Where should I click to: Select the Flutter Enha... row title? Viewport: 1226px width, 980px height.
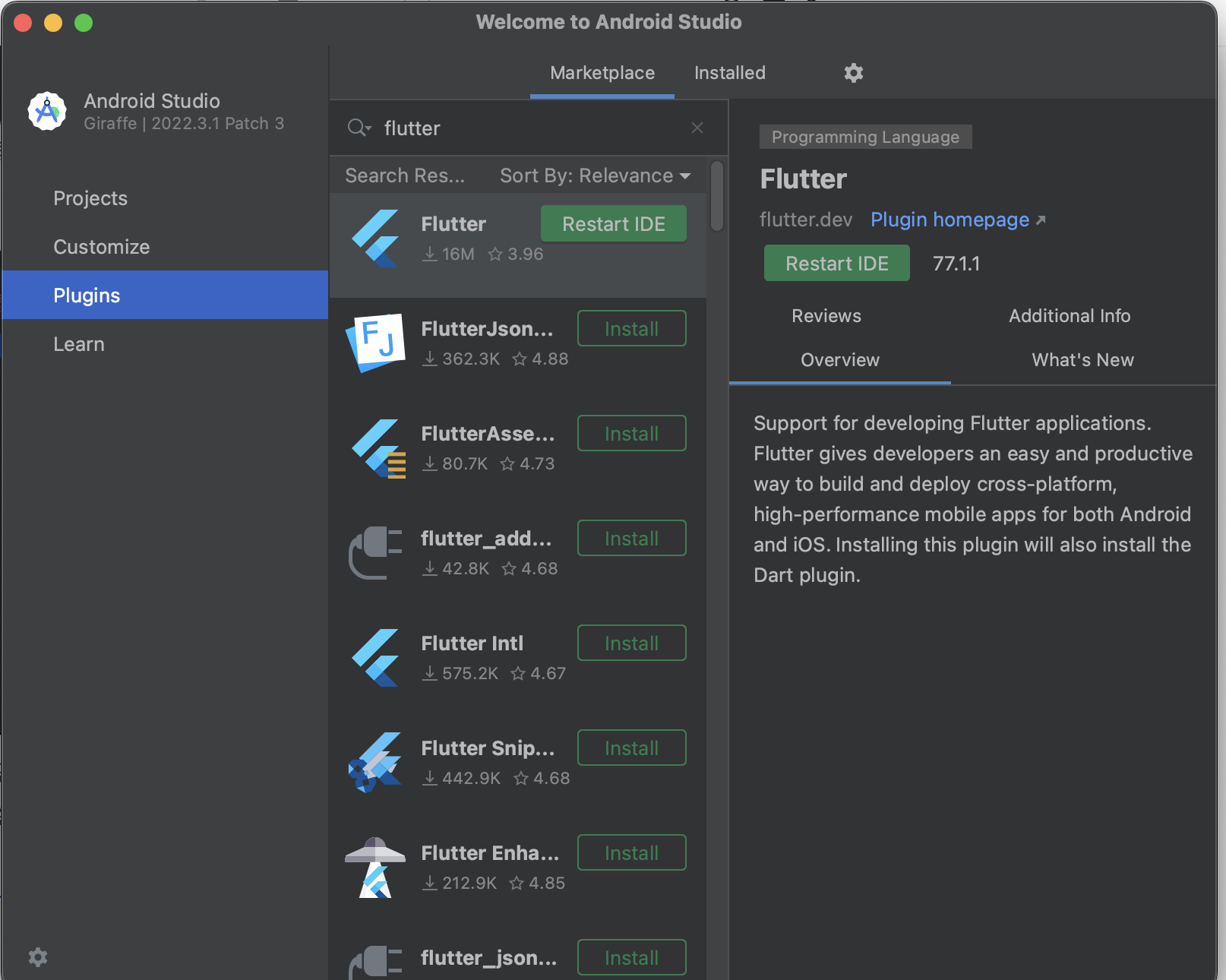point(490,853)
